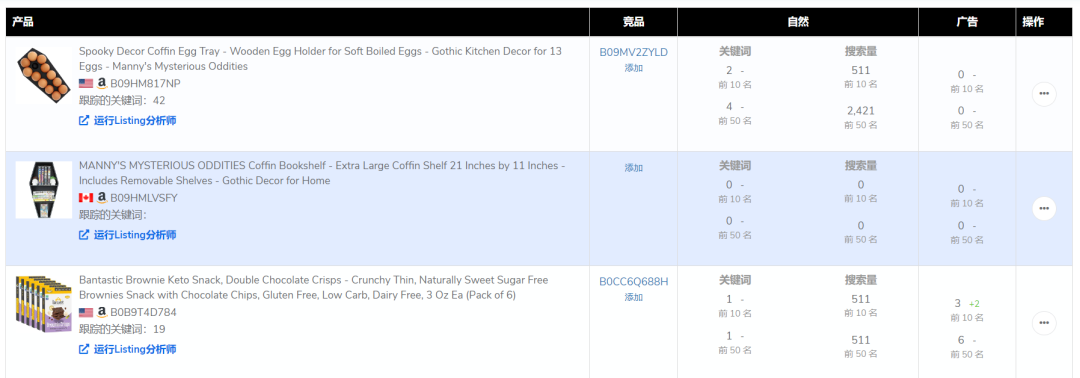Click external-link icon beside Bookshelf Listing analyzer
The width and height of the screenshot is (1080, 378).
click(x=84, y=235)
